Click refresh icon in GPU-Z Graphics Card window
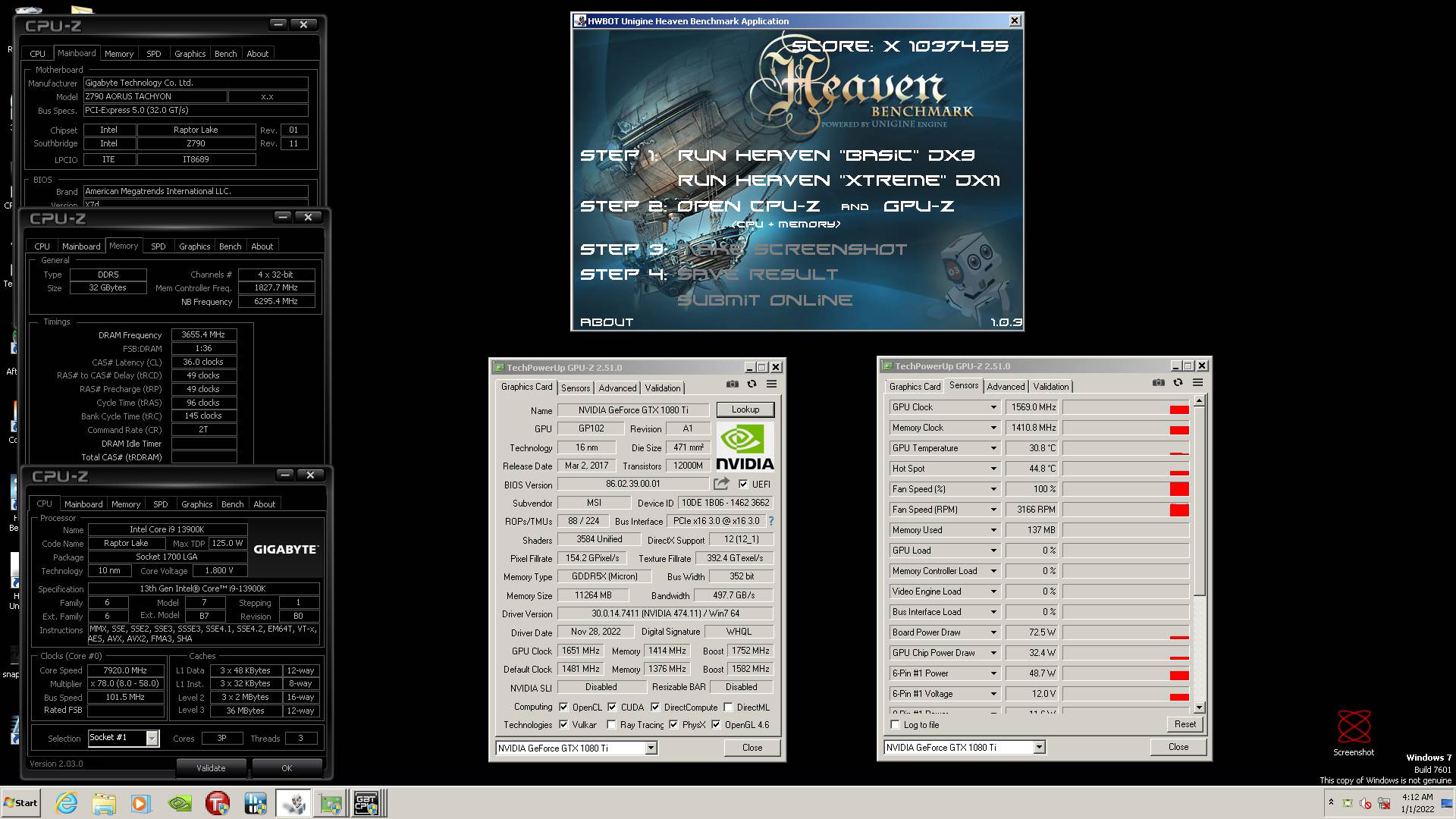The height and width of the screenshot is (819, 1456). tap(752, 384)
